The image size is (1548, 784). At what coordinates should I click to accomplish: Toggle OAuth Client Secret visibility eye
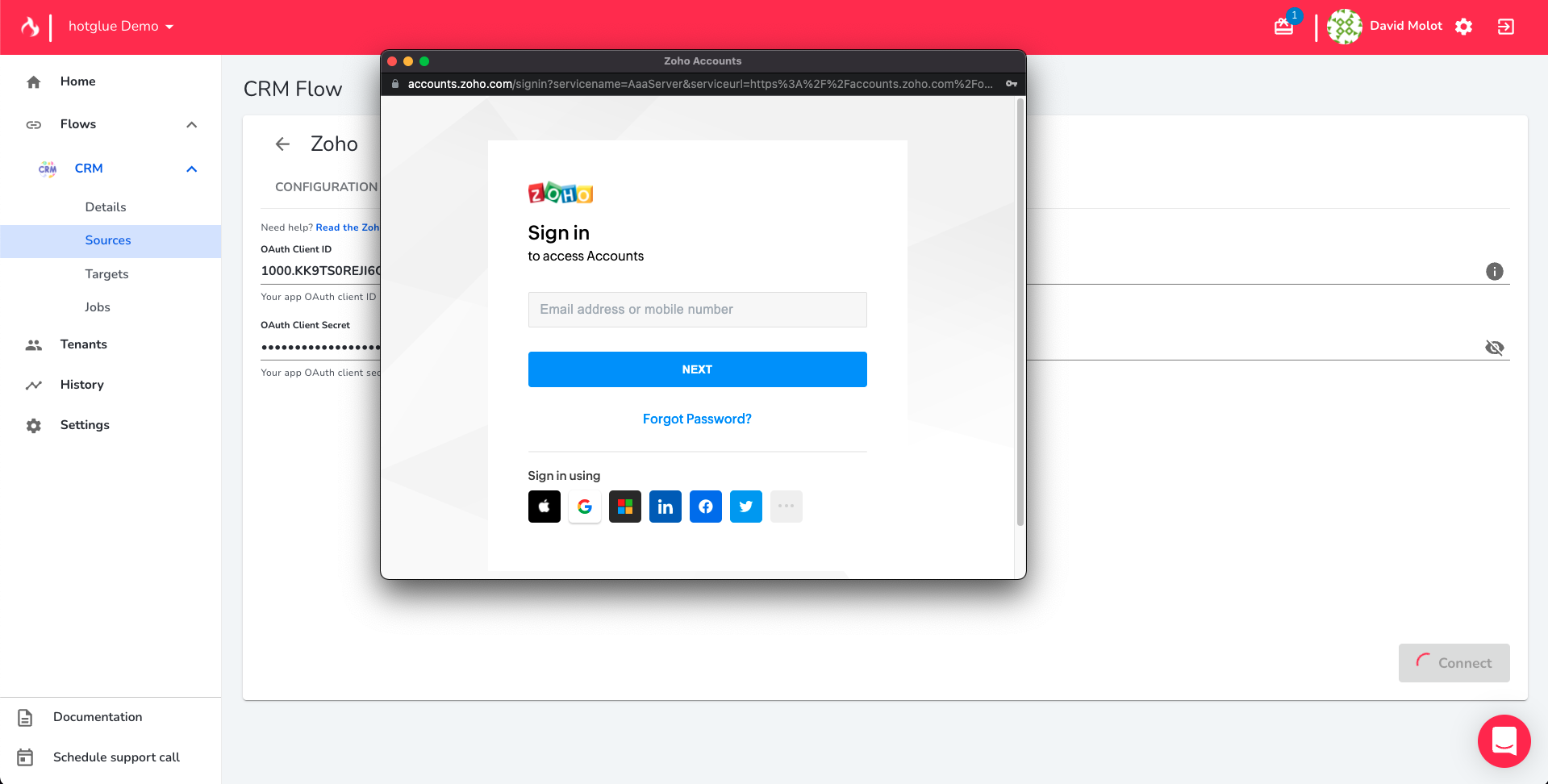coord(1494,348)
